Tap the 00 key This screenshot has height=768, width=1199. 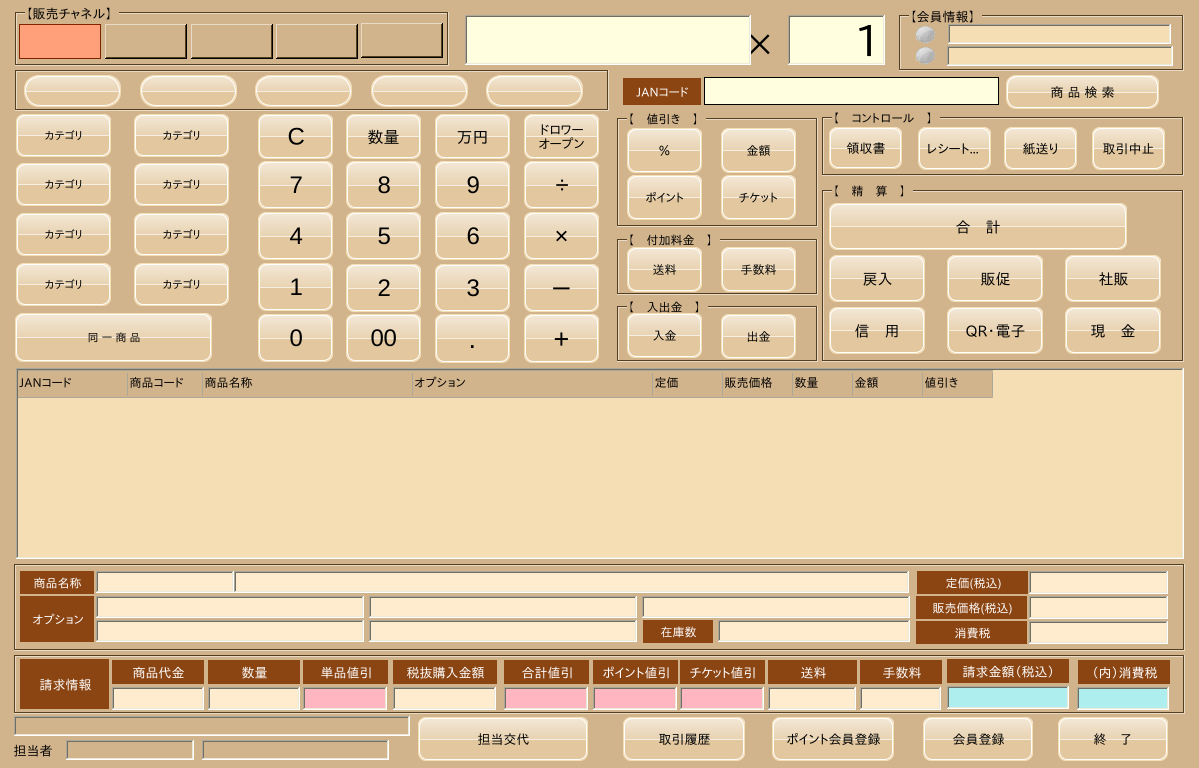click(383, 338)
